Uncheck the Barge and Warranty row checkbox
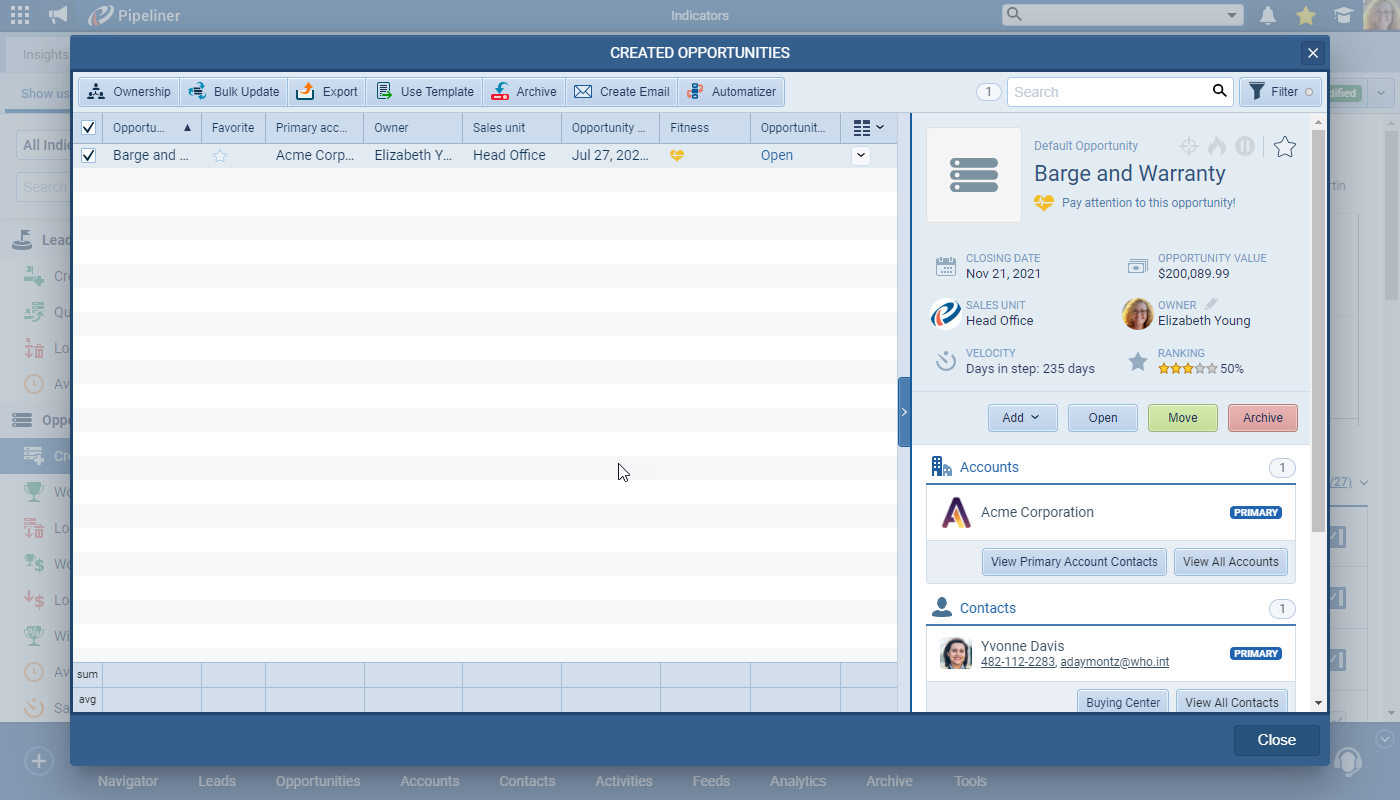 pos(88,155)
